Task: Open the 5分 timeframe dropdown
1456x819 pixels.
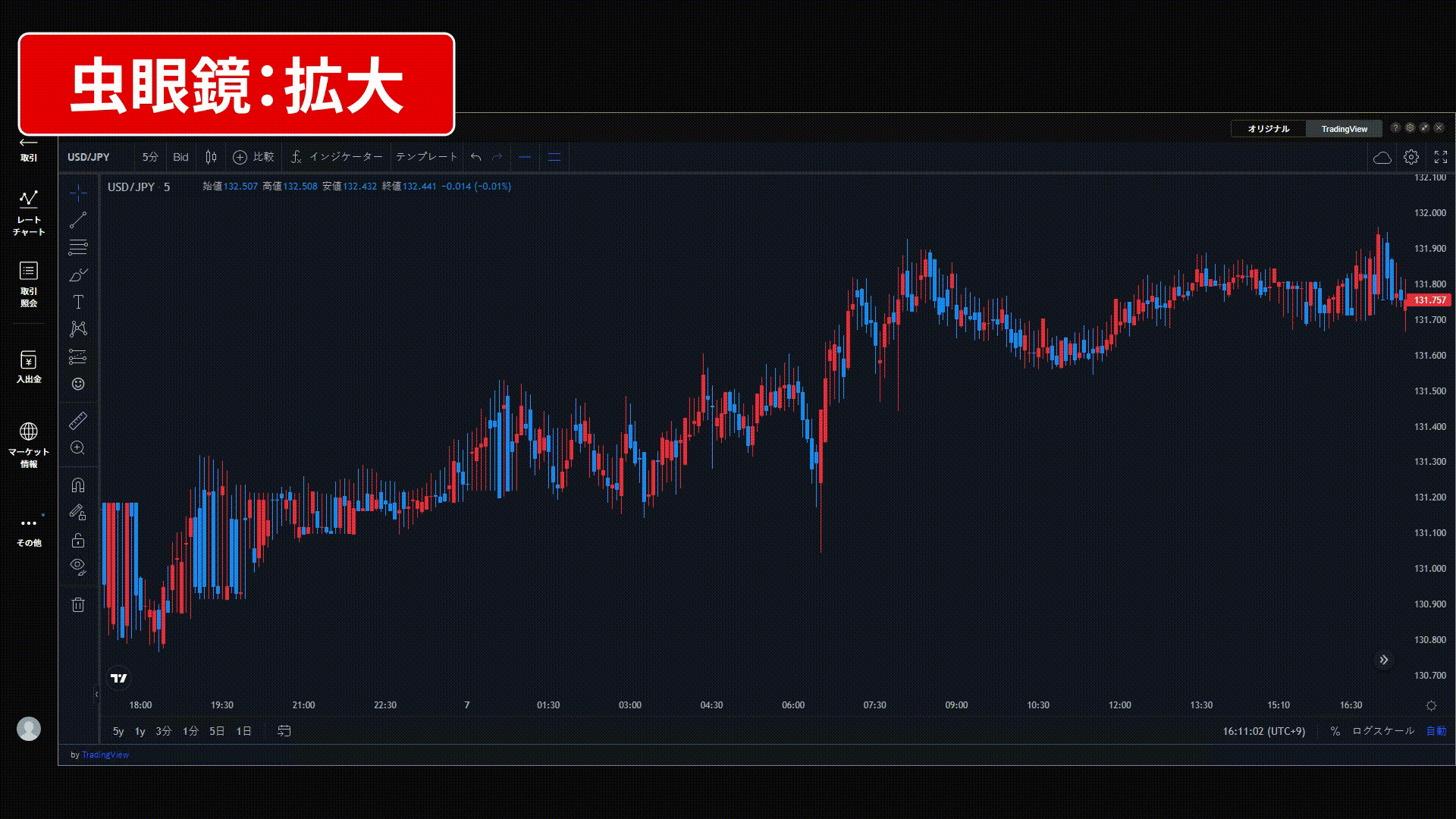Action: pyautogui.click(x=150, y=157)
